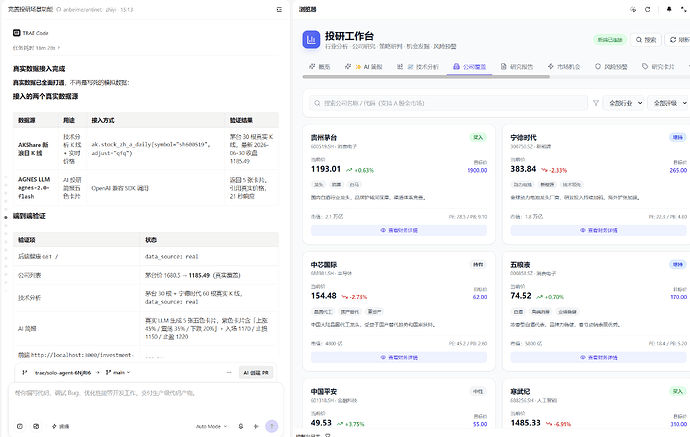Image resolution: width=690 pixels, height=437 pixels.
Task: Click the 投研工作台 purple chart logo
Action: 311,40
